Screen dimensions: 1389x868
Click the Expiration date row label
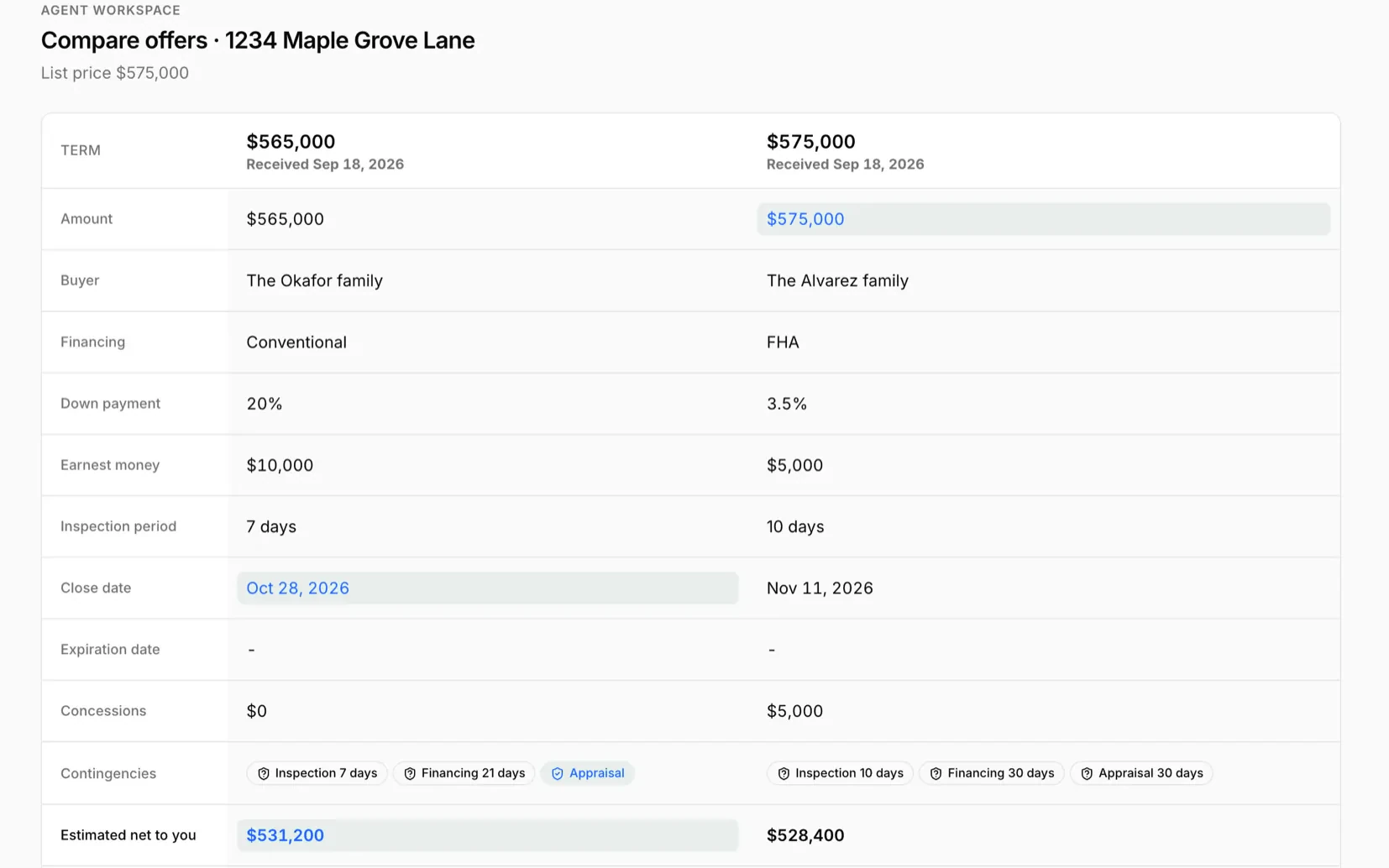(110, 650)
